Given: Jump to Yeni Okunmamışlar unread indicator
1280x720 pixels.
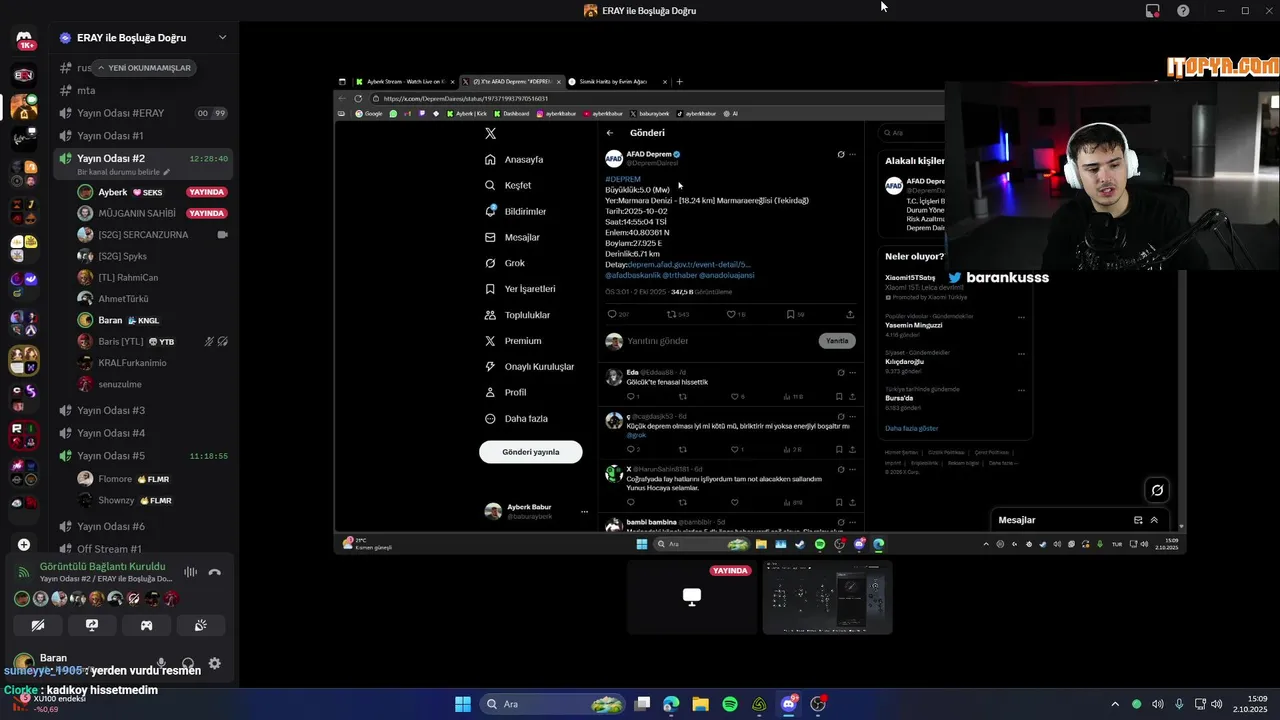Looking at the screenshot, I should 143,68.
